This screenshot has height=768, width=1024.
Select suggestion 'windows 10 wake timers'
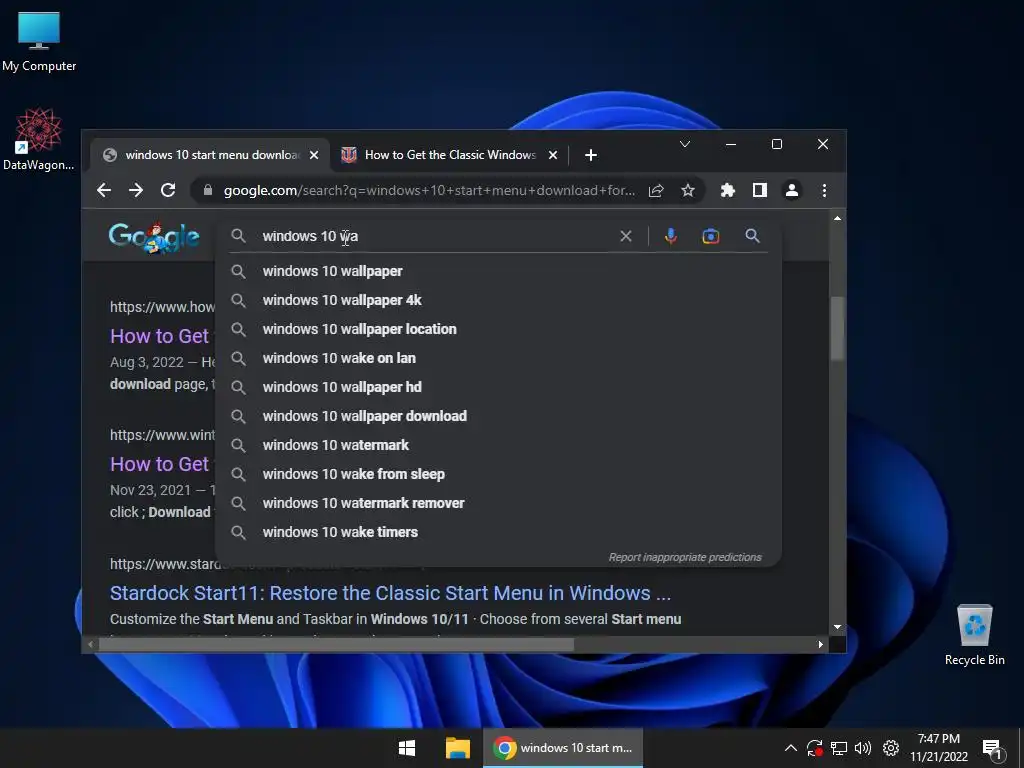(498, 532)
